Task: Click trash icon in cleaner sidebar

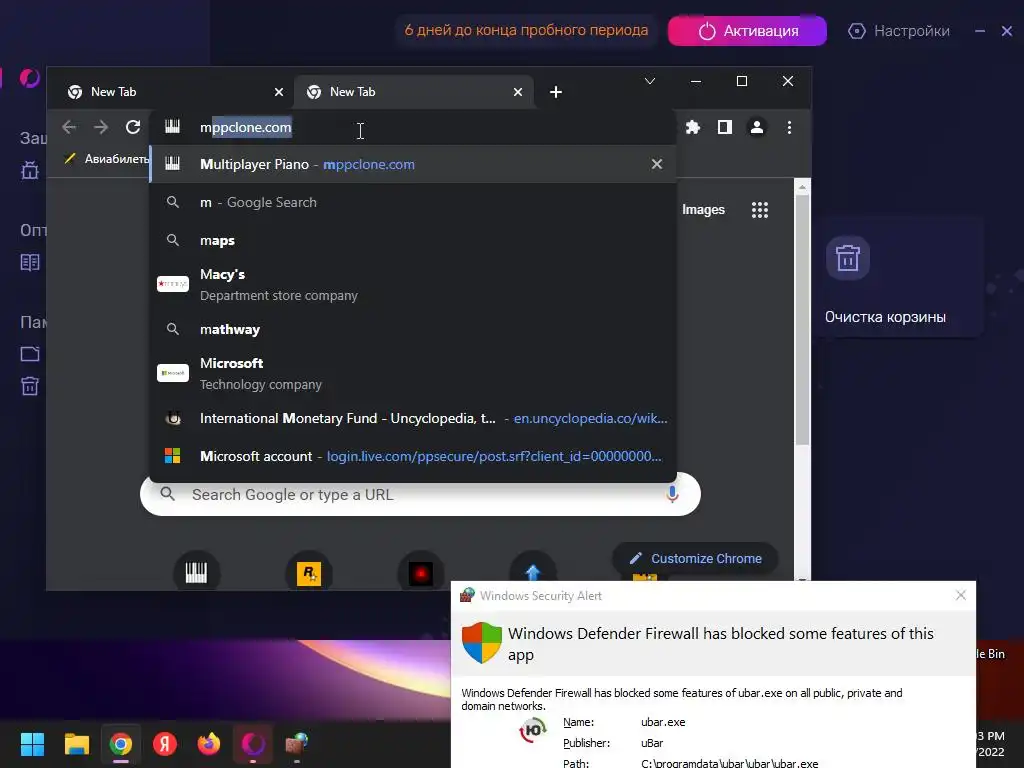Action: pos(30,386)
